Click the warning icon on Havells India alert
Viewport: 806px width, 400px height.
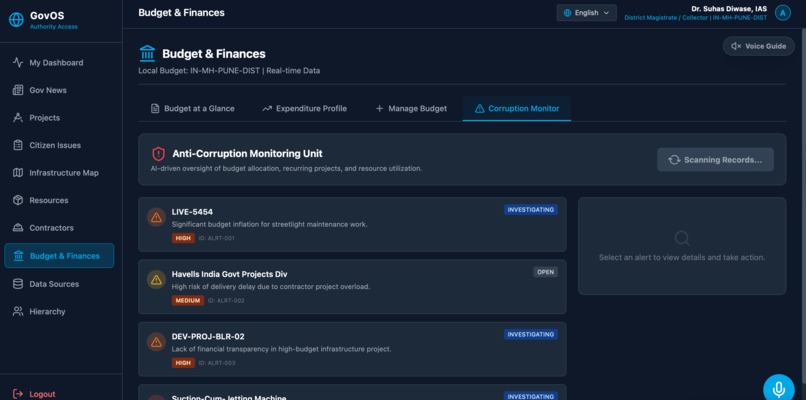pos(156,280)
